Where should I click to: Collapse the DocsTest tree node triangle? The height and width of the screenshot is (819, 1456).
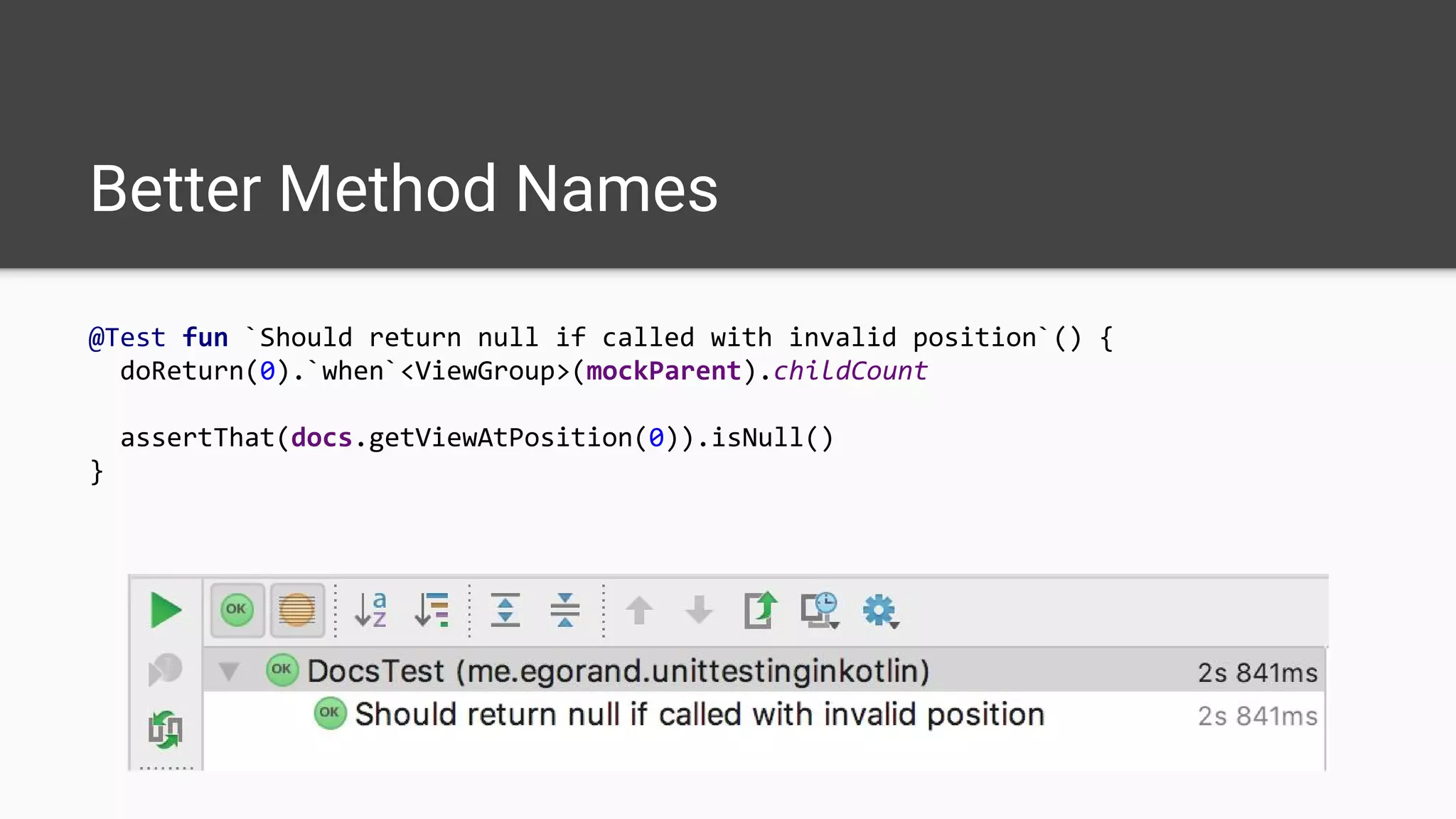[x=228, y=671]
